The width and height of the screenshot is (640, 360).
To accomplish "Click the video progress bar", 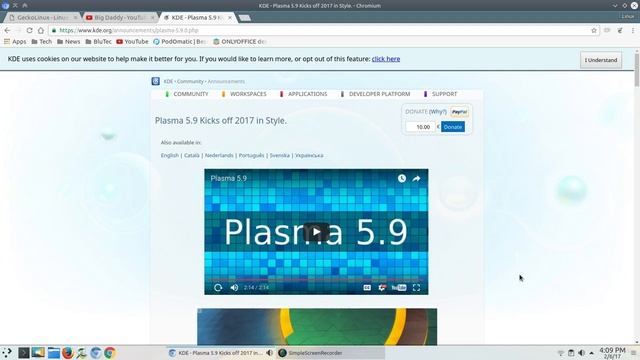I will click(316, 280).
